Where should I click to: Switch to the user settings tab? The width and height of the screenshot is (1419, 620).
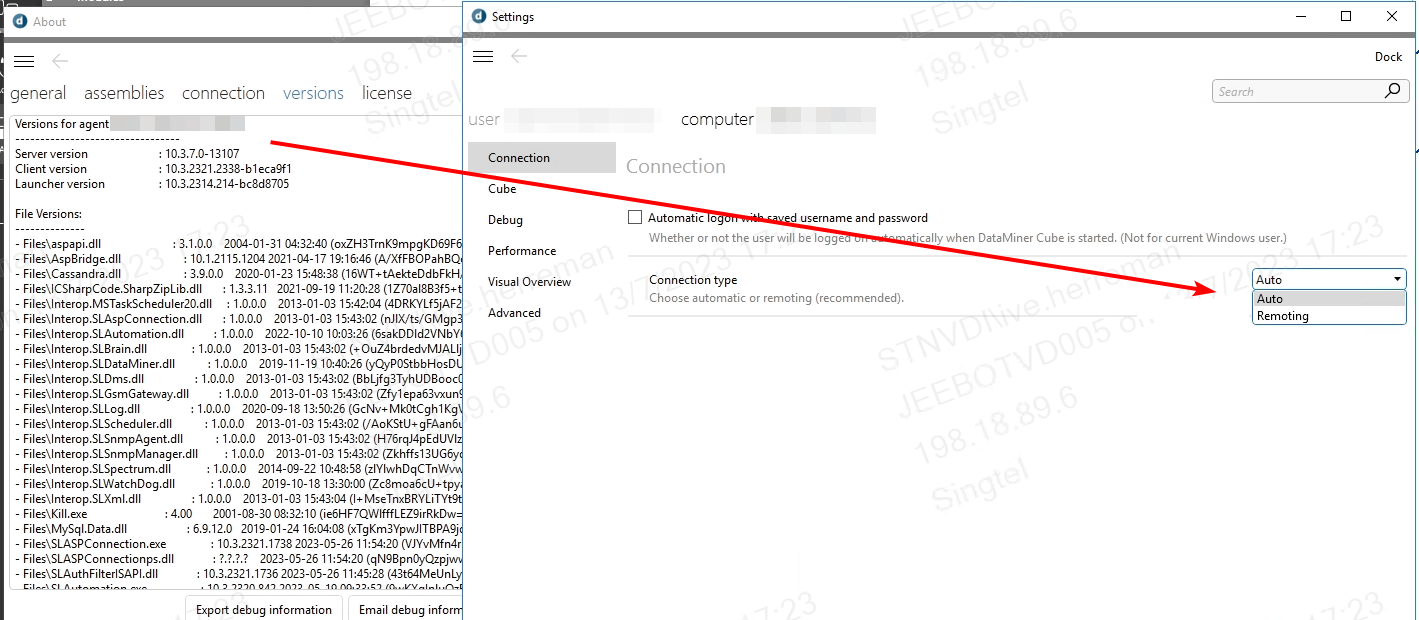(x=484, y=119)
